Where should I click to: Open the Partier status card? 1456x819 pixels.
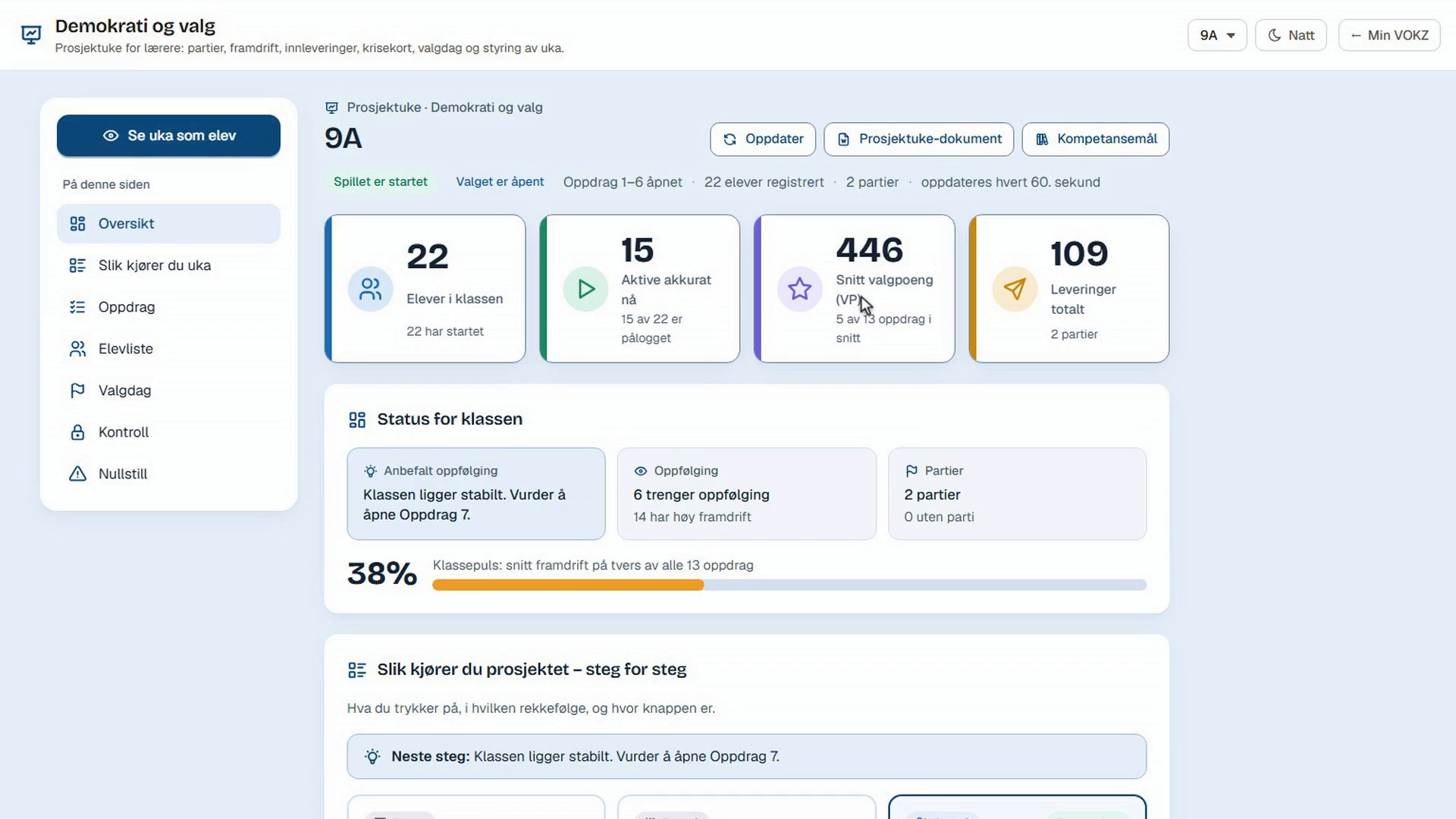1017,494
